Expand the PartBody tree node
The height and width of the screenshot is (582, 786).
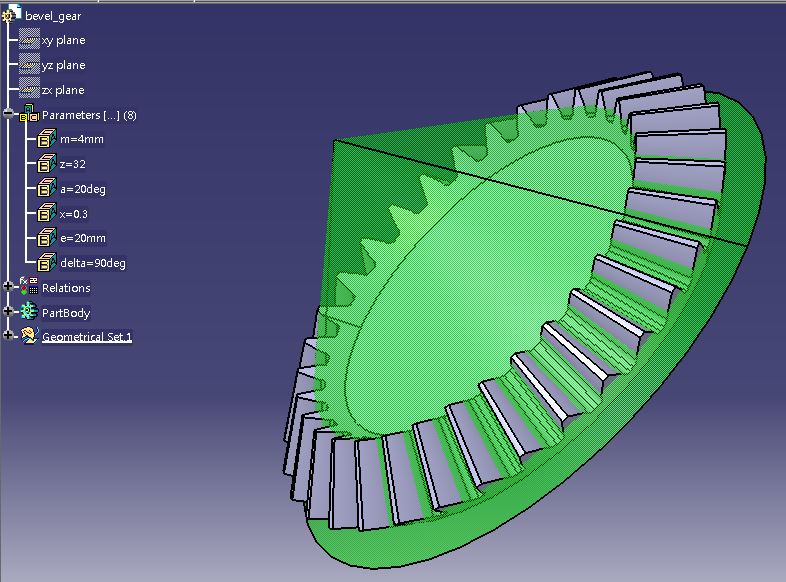tap(8, 311)
